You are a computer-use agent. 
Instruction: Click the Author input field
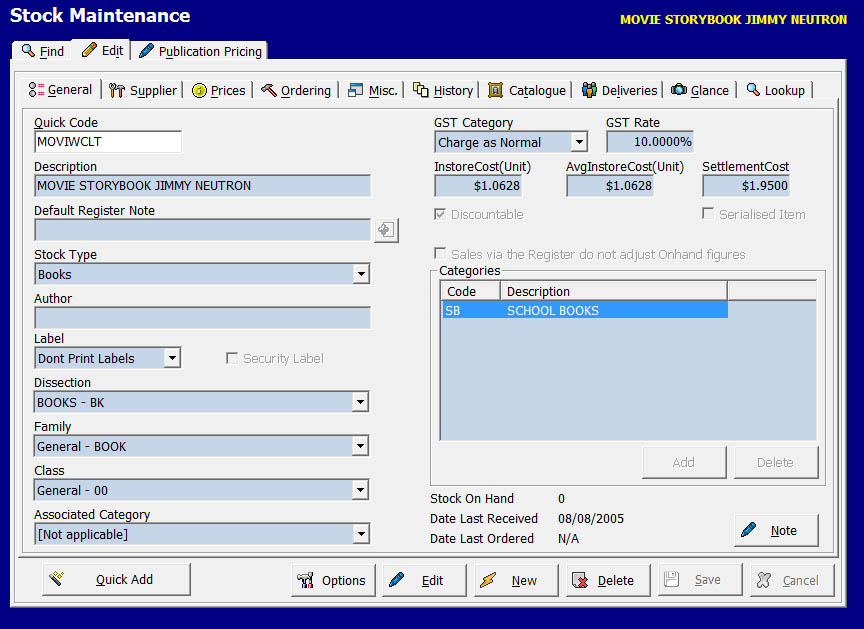click(x=202, y=318)
